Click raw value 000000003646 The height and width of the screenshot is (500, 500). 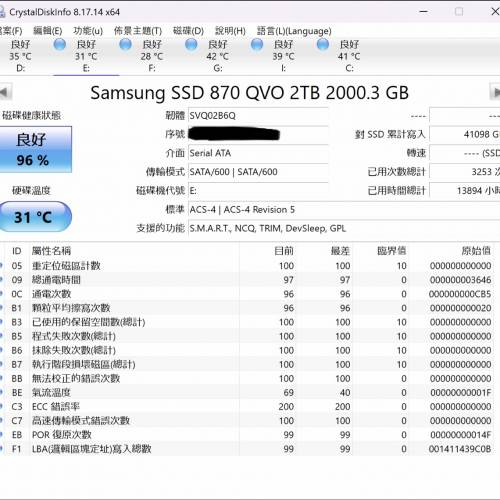(460, 280)
